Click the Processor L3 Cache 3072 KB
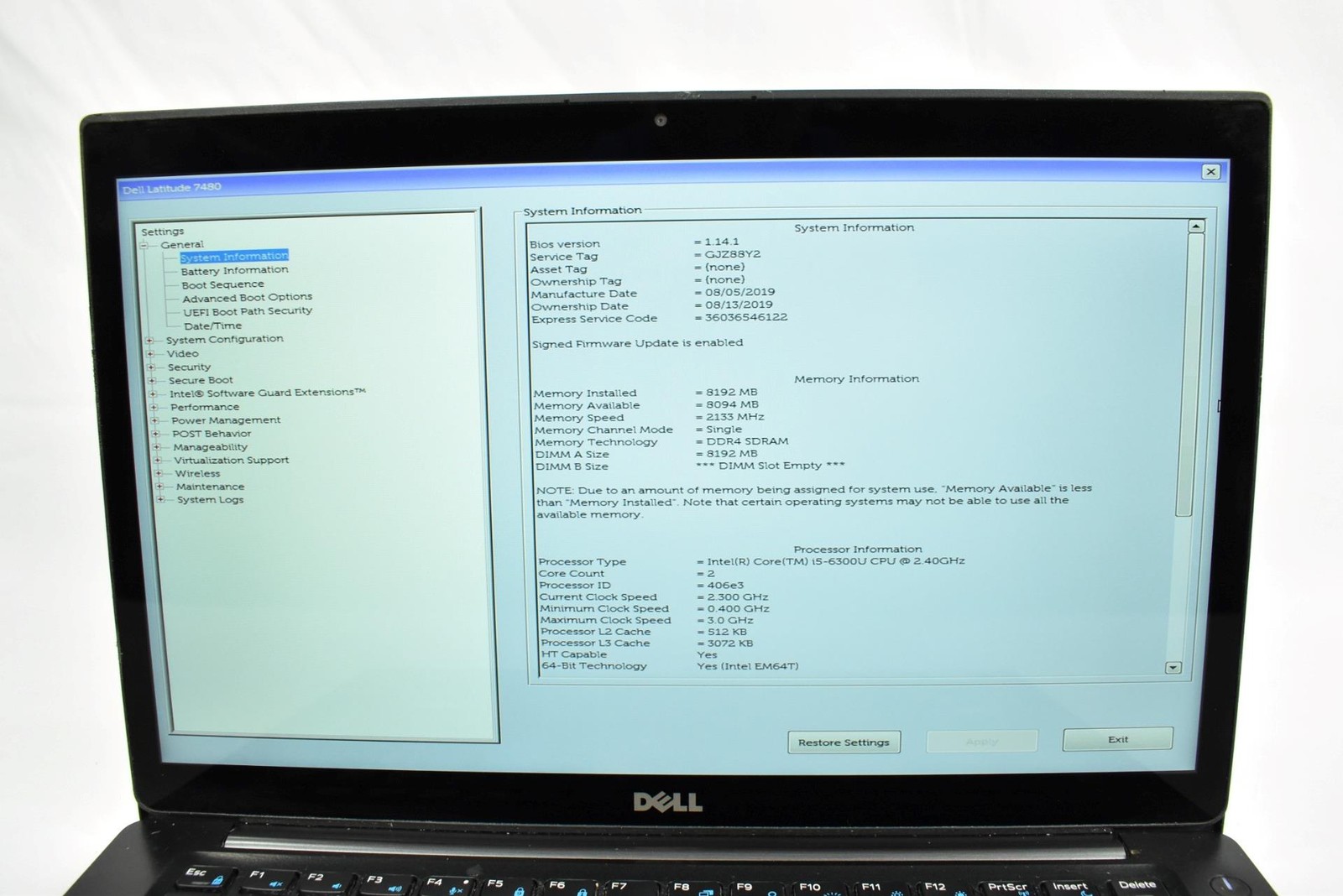 [729, 643]
